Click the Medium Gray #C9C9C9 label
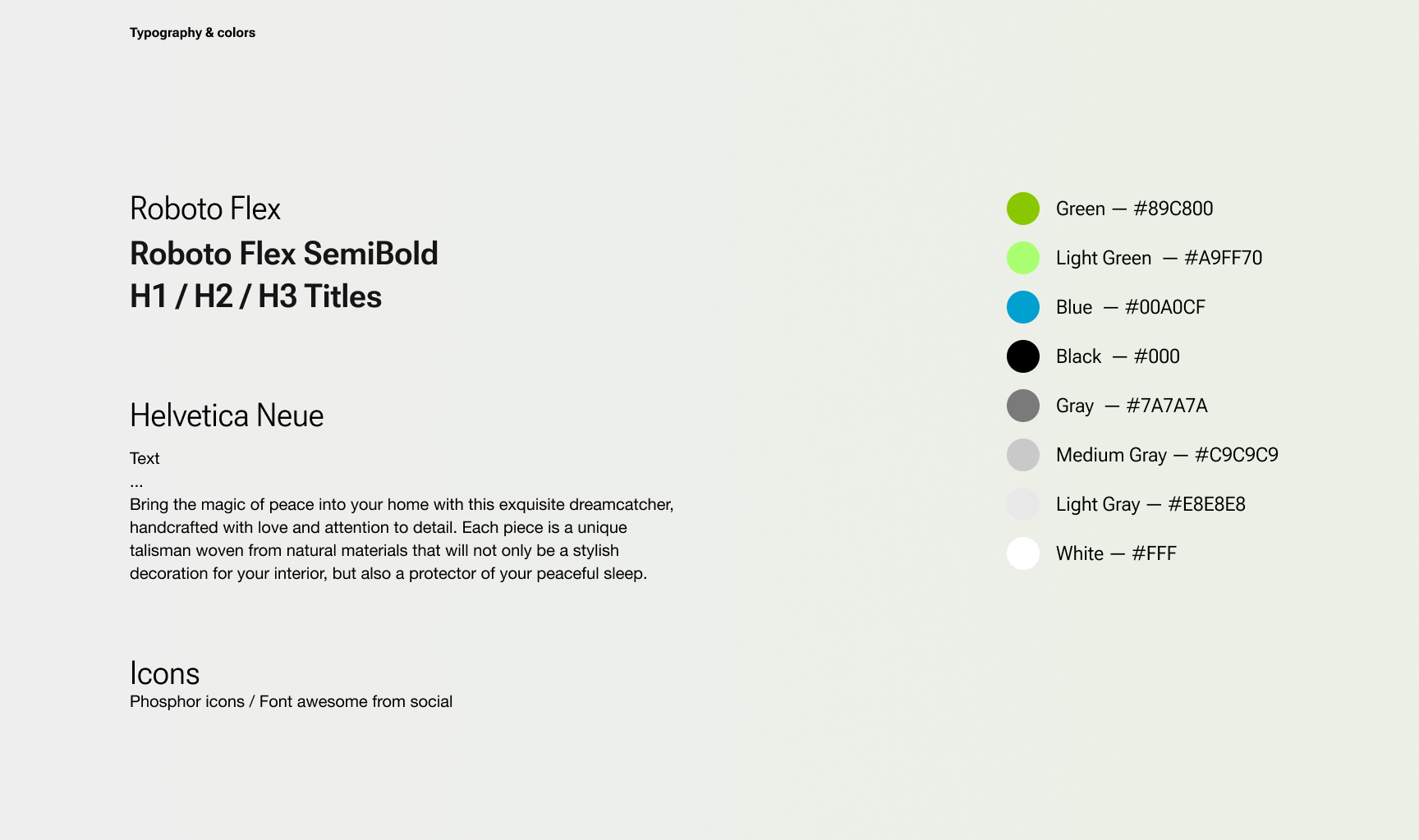1419x840 pixels. point(1167,455)
